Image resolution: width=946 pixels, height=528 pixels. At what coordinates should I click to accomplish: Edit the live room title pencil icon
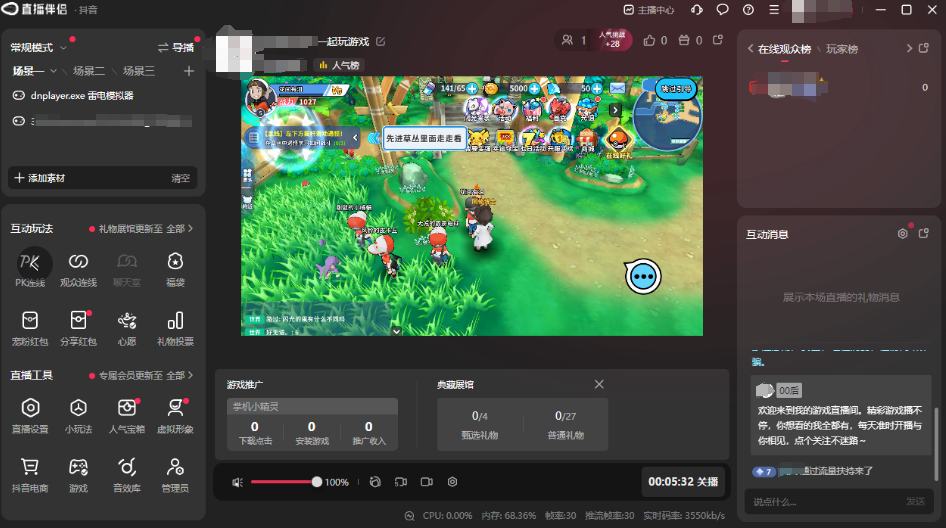381,42
